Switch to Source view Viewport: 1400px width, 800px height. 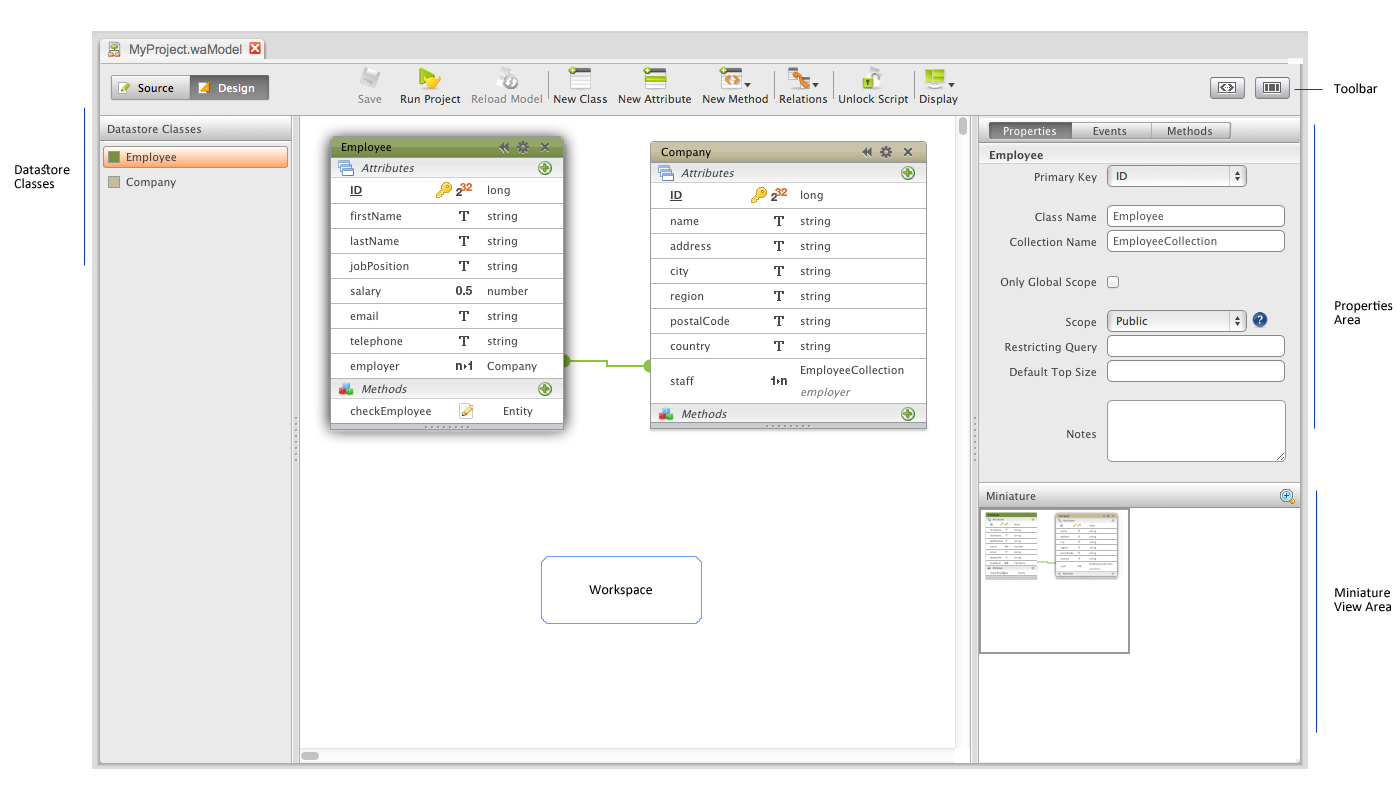tap(147, 88)
